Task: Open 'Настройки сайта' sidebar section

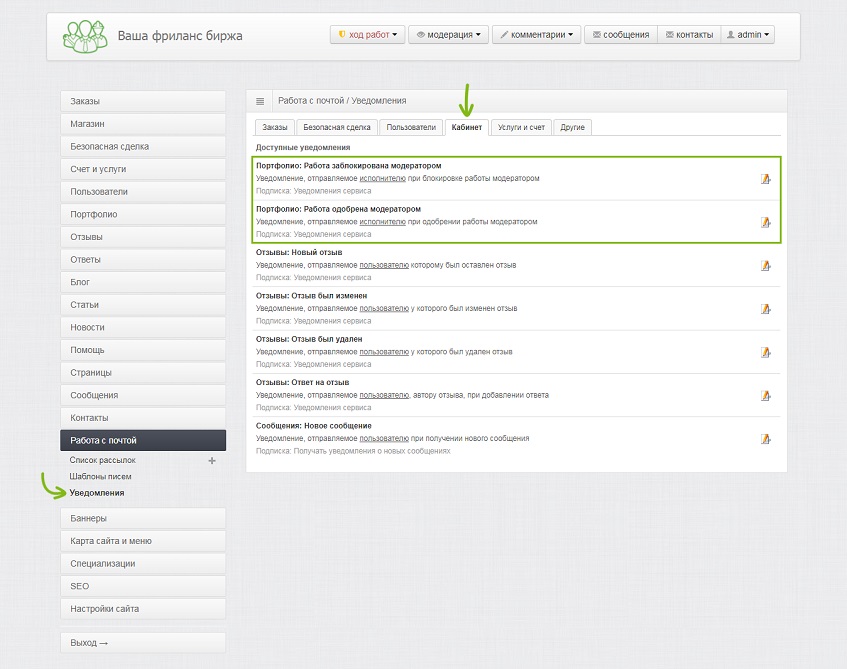Action: [143, 609]
